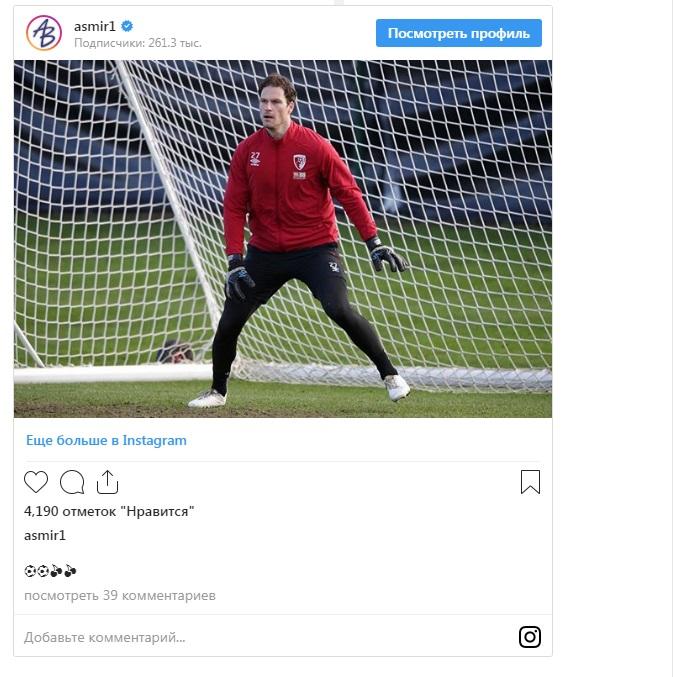This screenshot has width=673, height=677.
Task: View the 4,190 likes count
Action: 109,512
